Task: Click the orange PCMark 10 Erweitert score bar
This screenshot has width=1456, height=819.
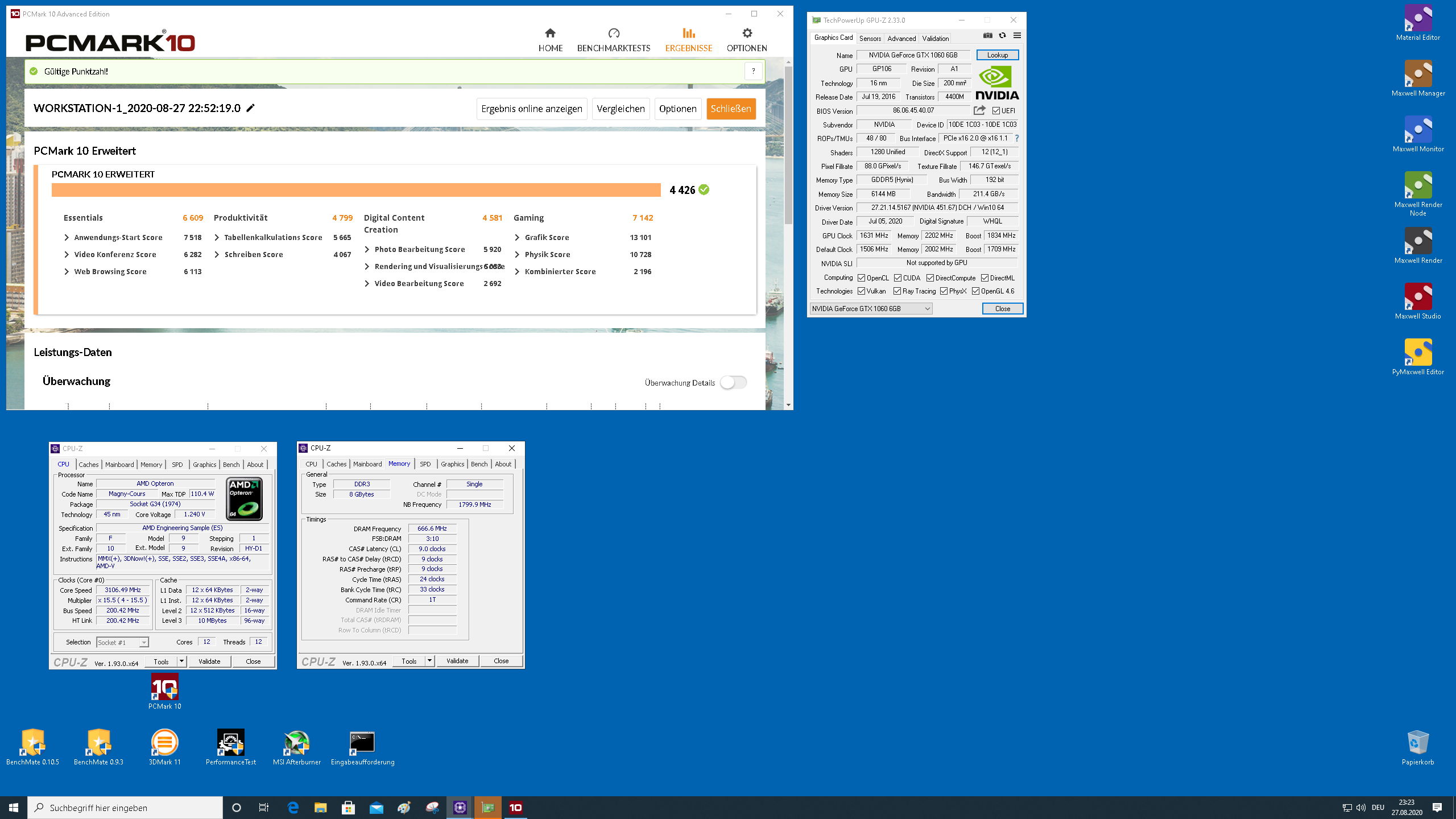Action: point(356,190)
